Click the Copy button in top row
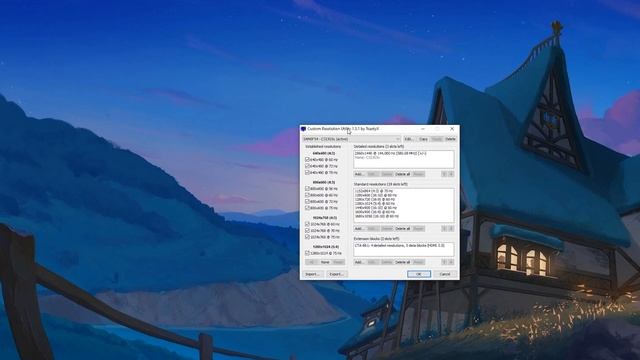 click(423, 139)
